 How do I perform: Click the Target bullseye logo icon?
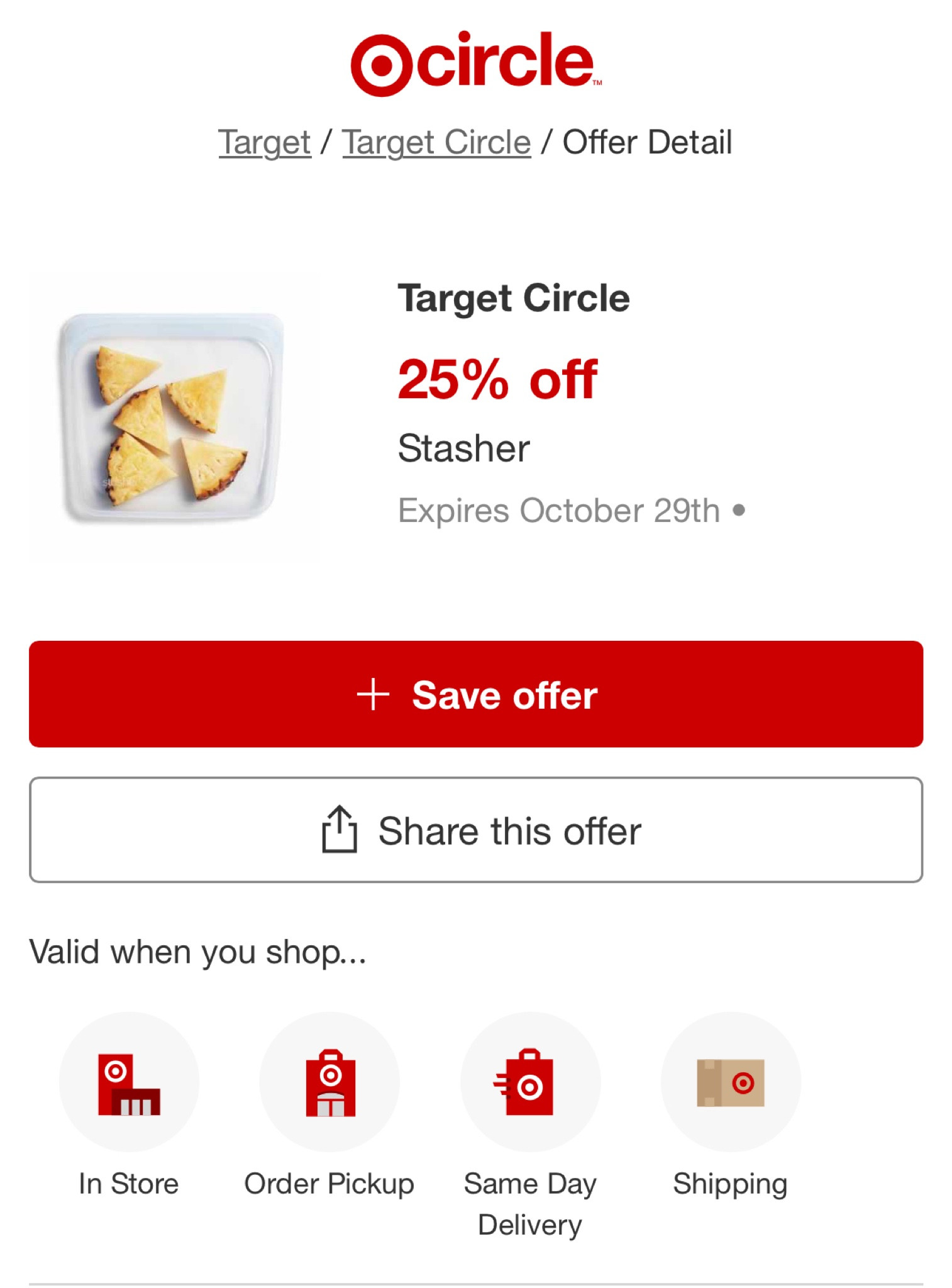coord(380,64)
